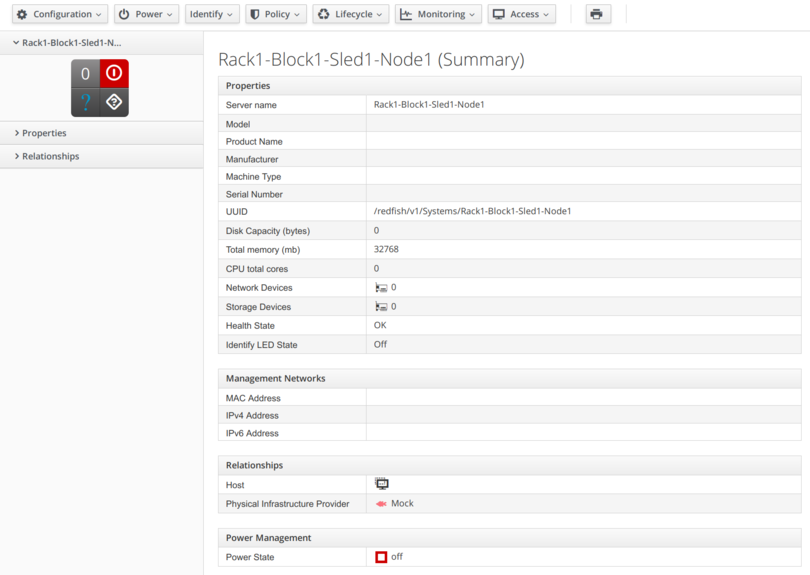810x575 pixels.
Task: Open the Access dropdown button
Action: (521, 14)
